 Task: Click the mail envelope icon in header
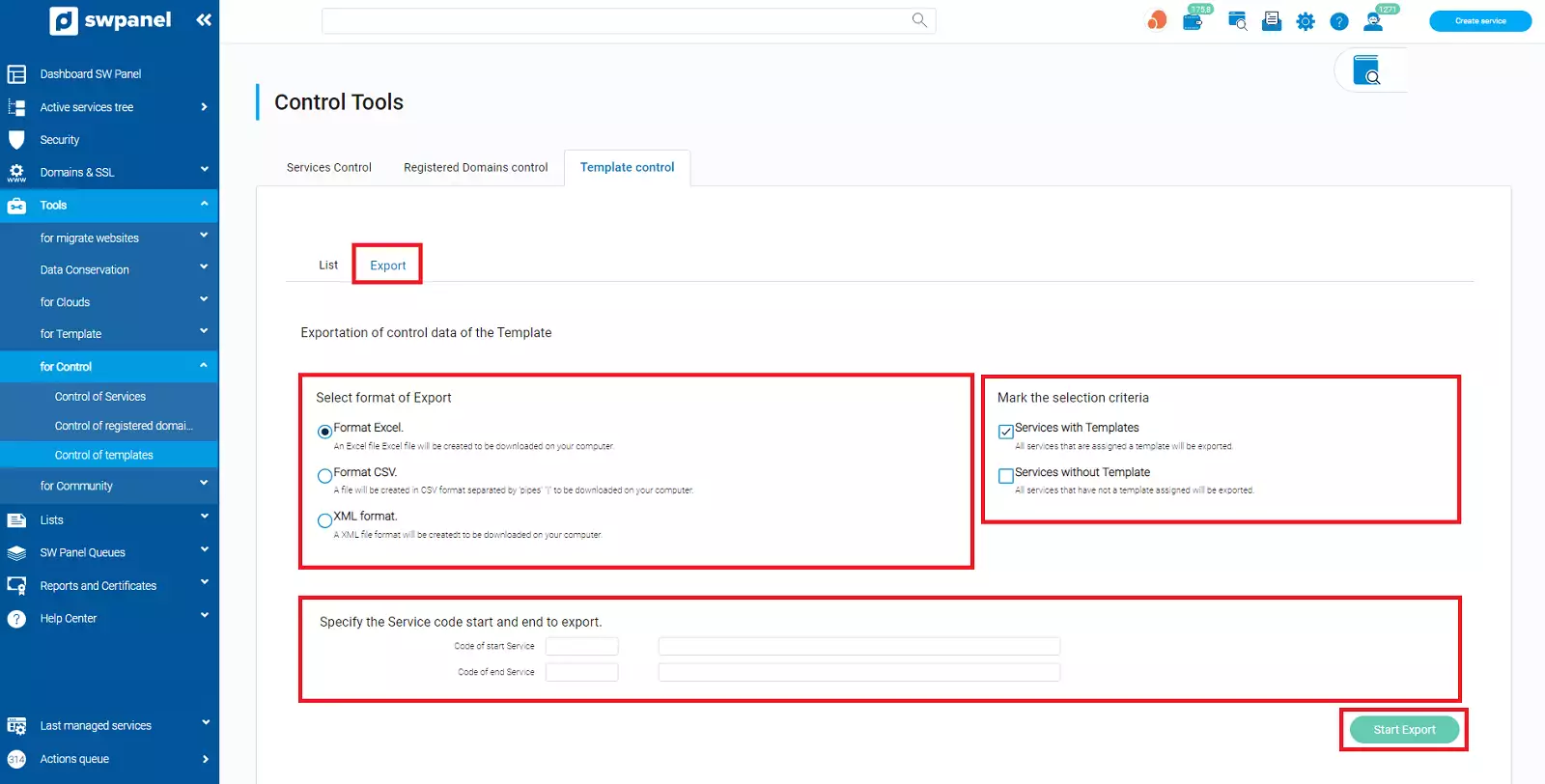click(x=1272, y=21)
